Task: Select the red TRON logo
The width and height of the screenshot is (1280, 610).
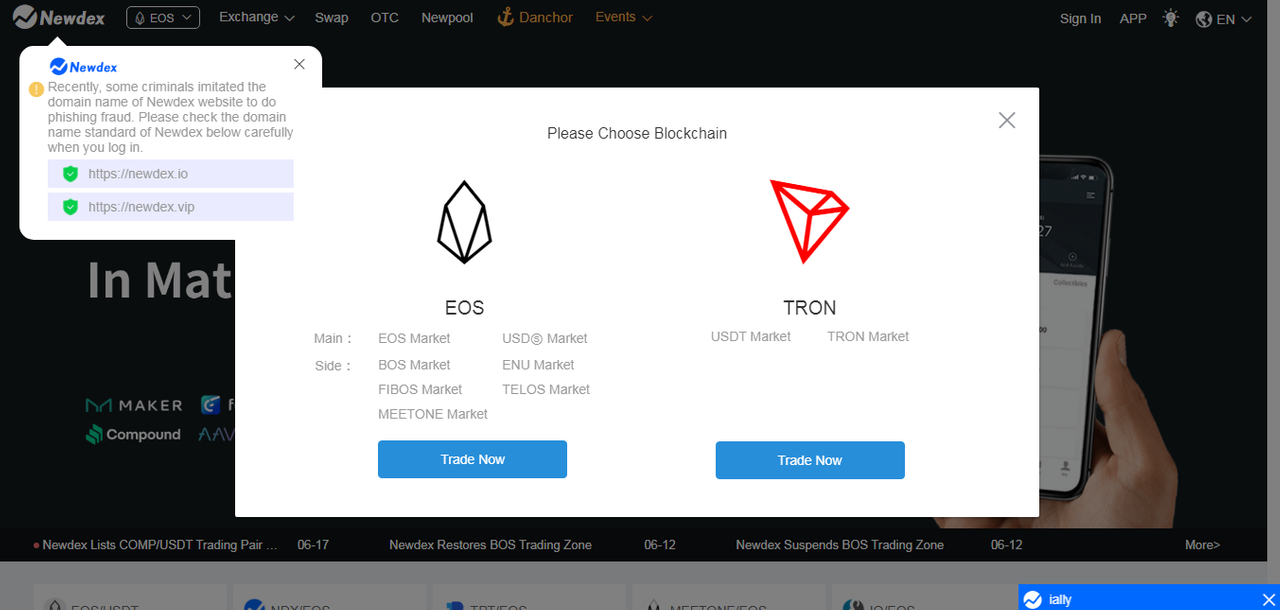Action: click(808, 221)
